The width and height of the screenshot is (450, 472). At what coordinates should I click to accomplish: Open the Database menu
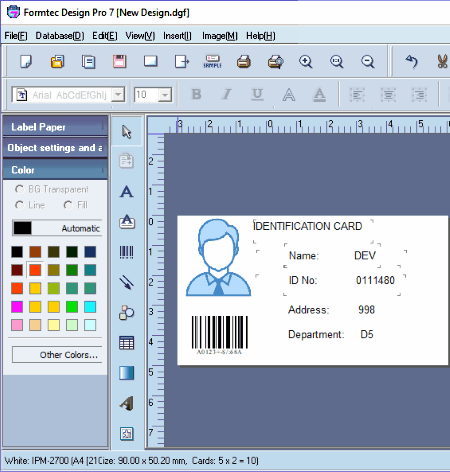click(60, 36)
